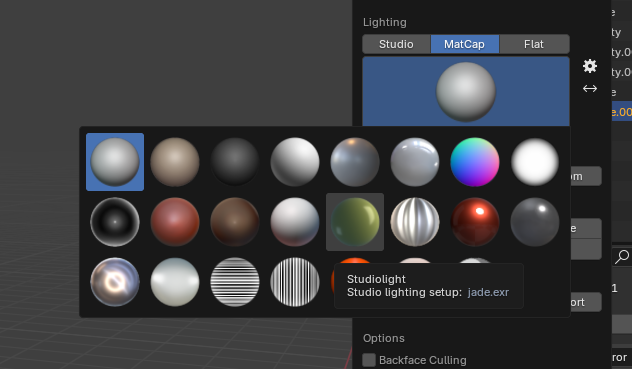Click the magnifier search icon in side panel
Screen dimensions: 632x369
[622, 256]
